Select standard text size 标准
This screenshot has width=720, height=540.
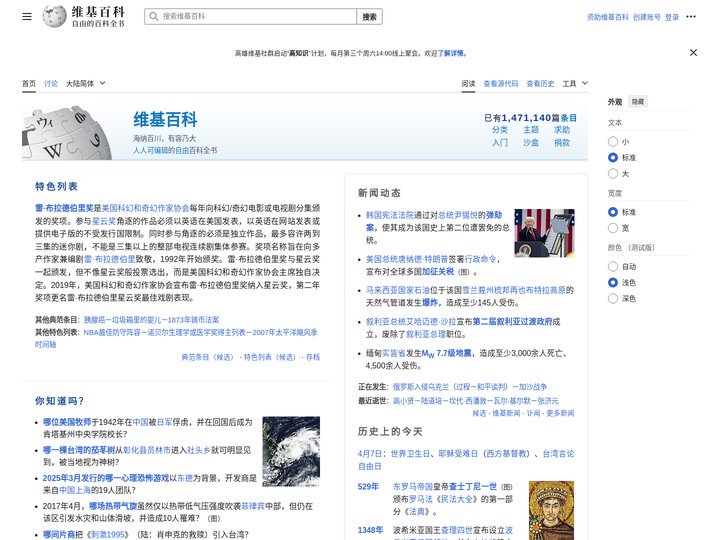point(613,158)
